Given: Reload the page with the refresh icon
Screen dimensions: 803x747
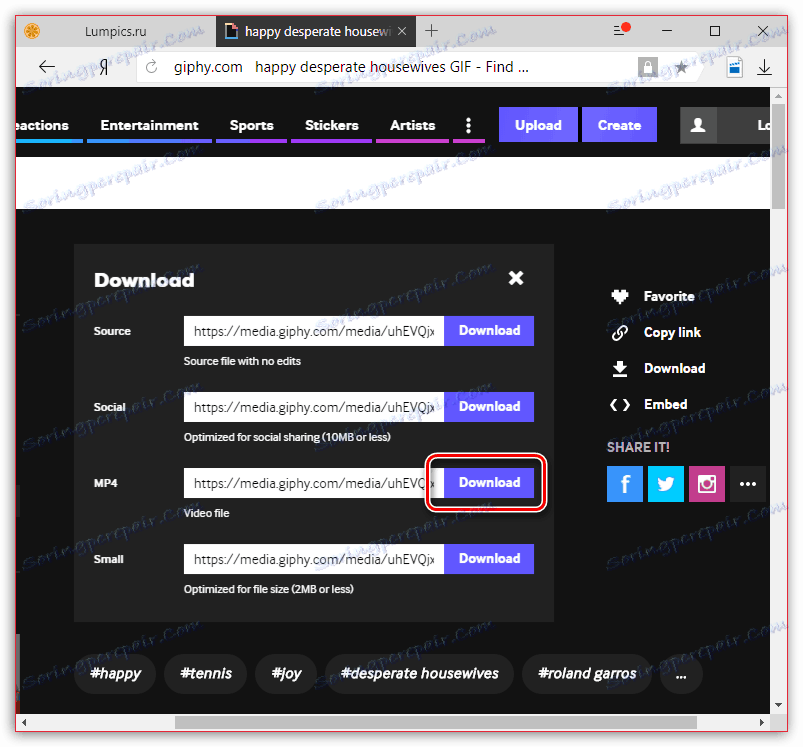Looking at the screenshot, I should click(x=152, y=67).
